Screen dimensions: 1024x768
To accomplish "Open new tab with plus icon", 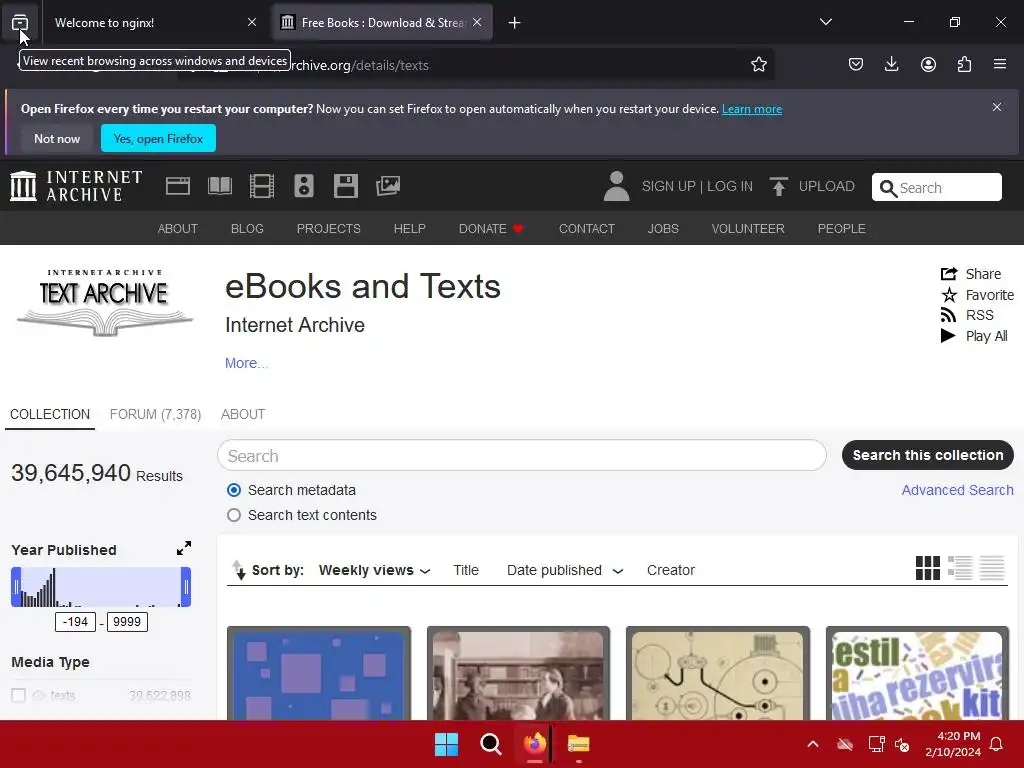I will [515, 23].
